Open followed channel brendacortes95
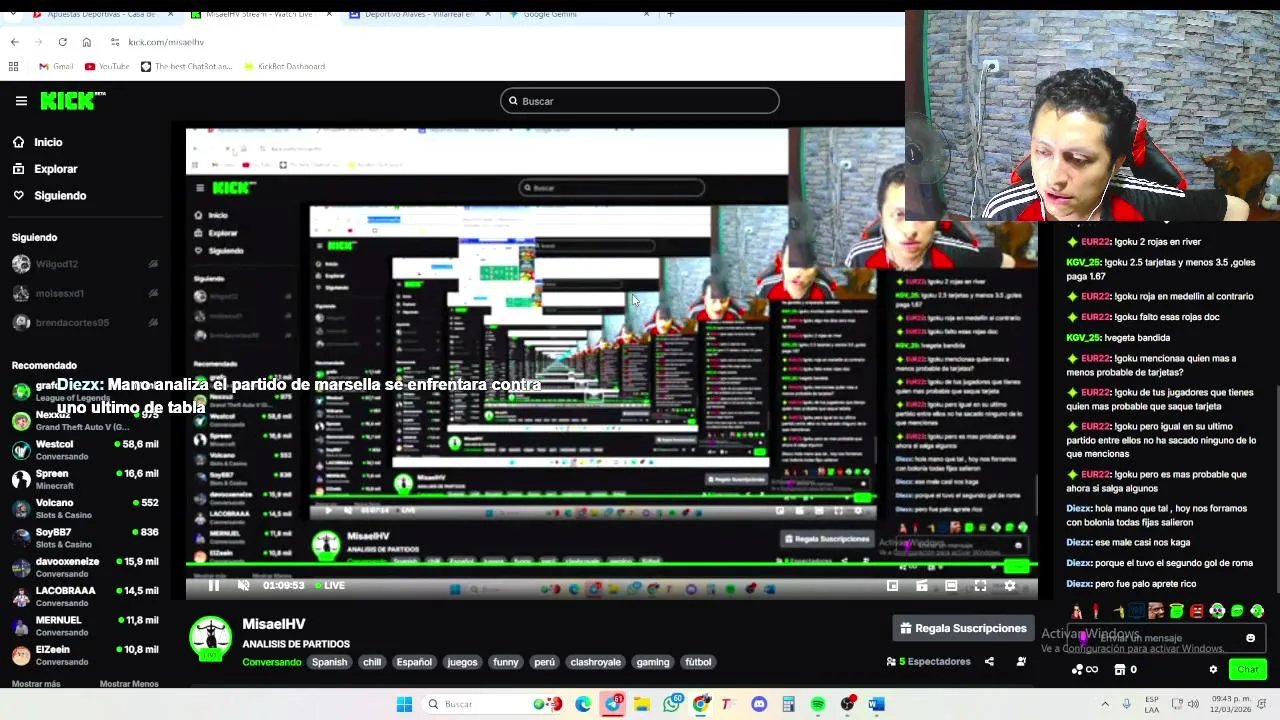This screenshot has height=720, width=1280. point(85,322)
